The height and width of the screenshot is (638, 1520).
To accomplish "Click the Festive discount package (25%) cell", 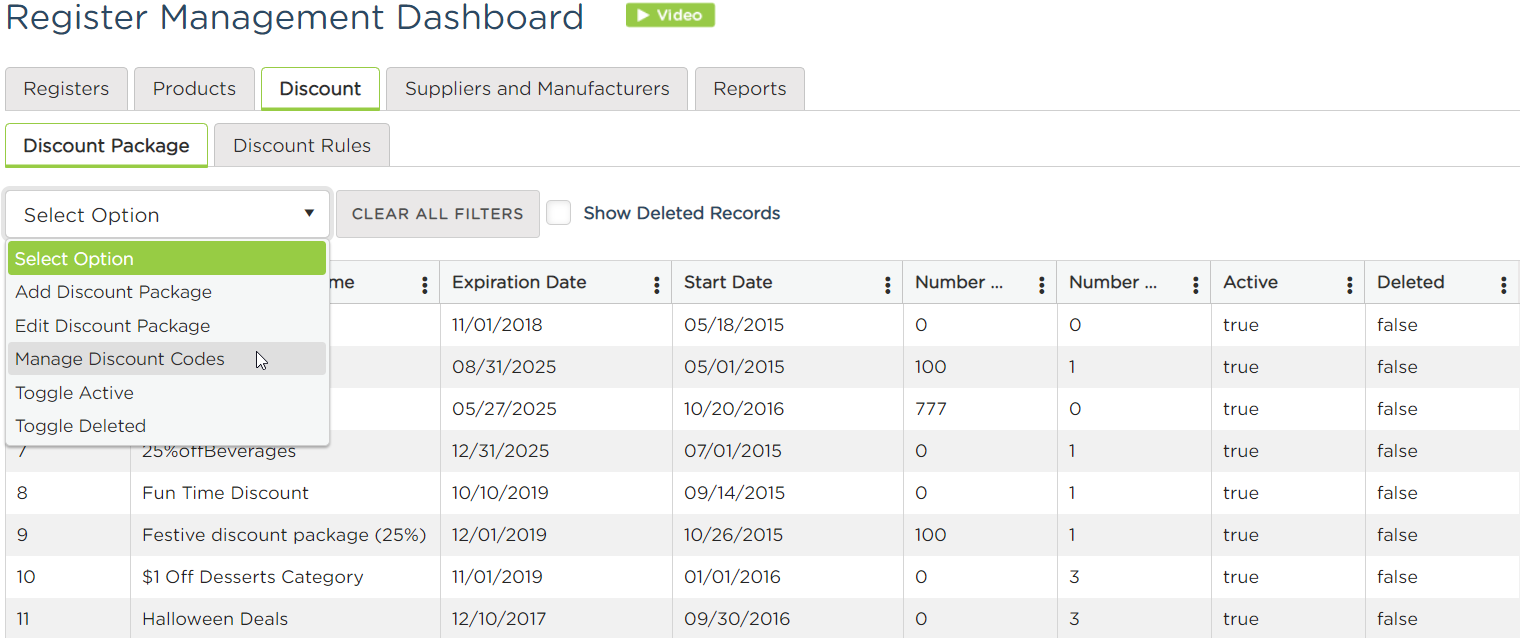I will tap(285, 535).
